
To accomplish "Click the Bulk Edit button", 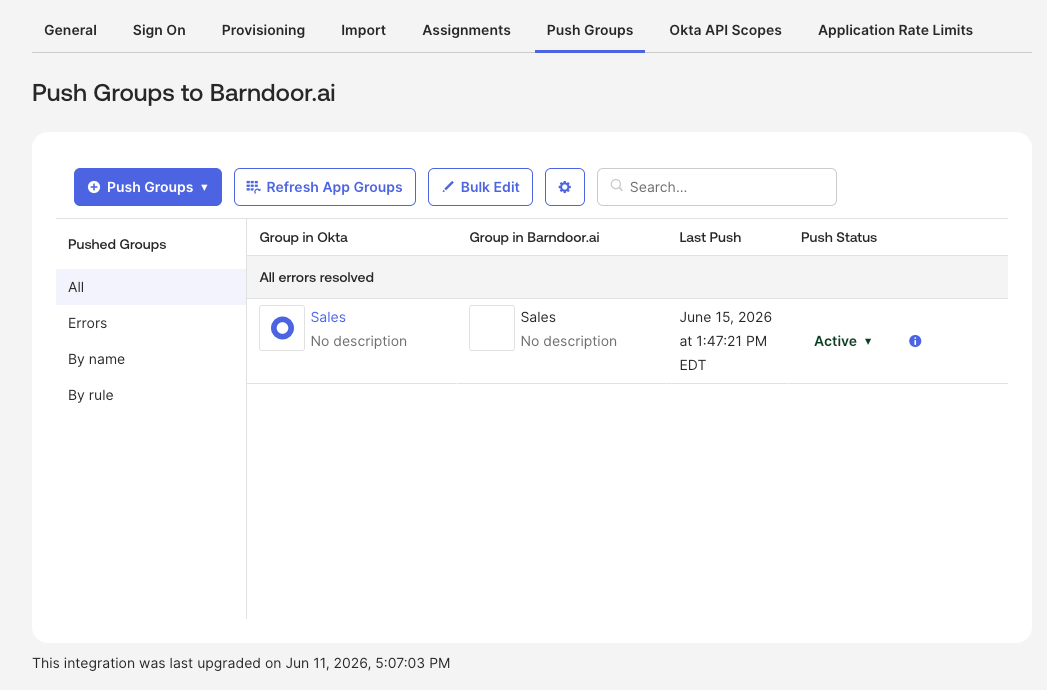I will click(x=480, y=187).
